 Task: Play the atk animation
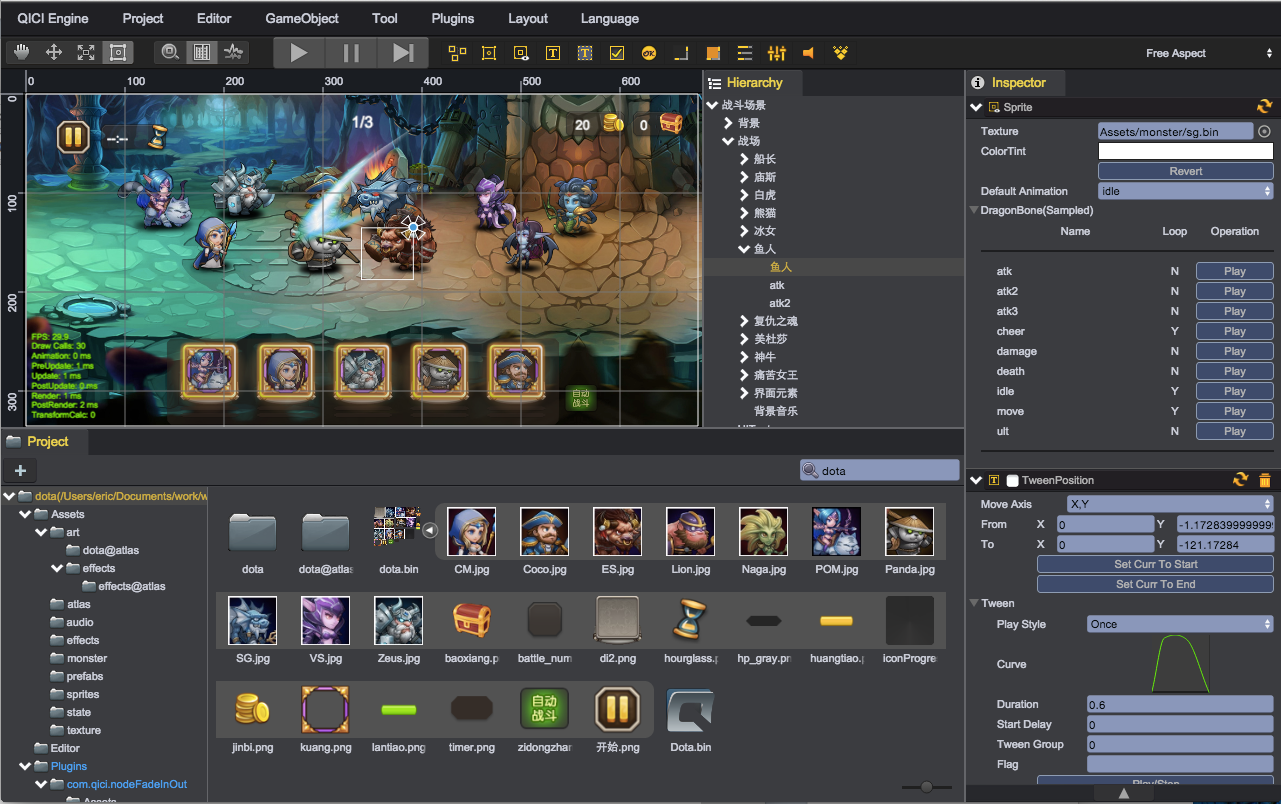pos(1235,271)
